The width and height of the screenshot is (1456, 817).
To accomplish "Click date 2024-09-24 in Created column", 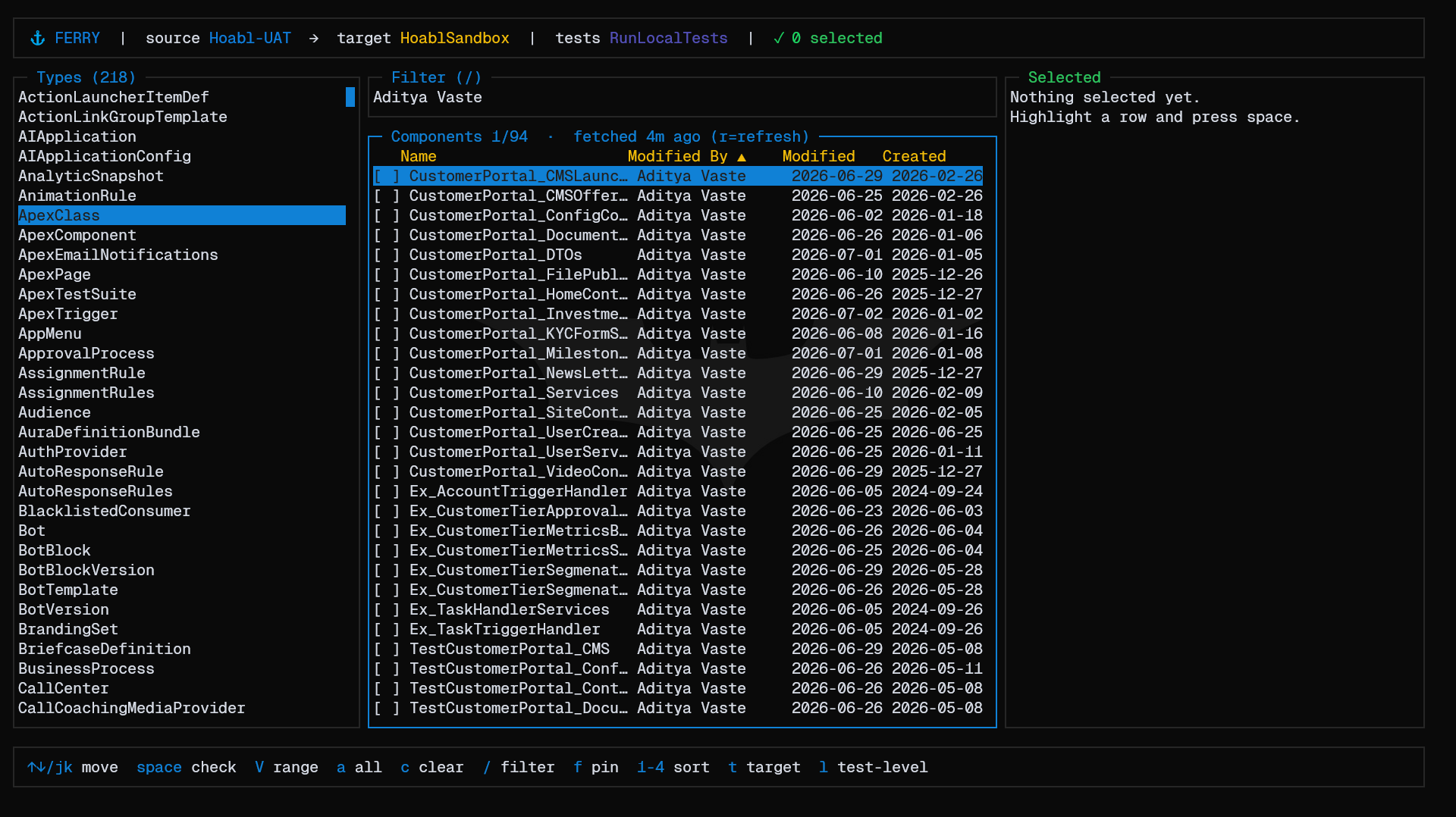I will [937, 491].
